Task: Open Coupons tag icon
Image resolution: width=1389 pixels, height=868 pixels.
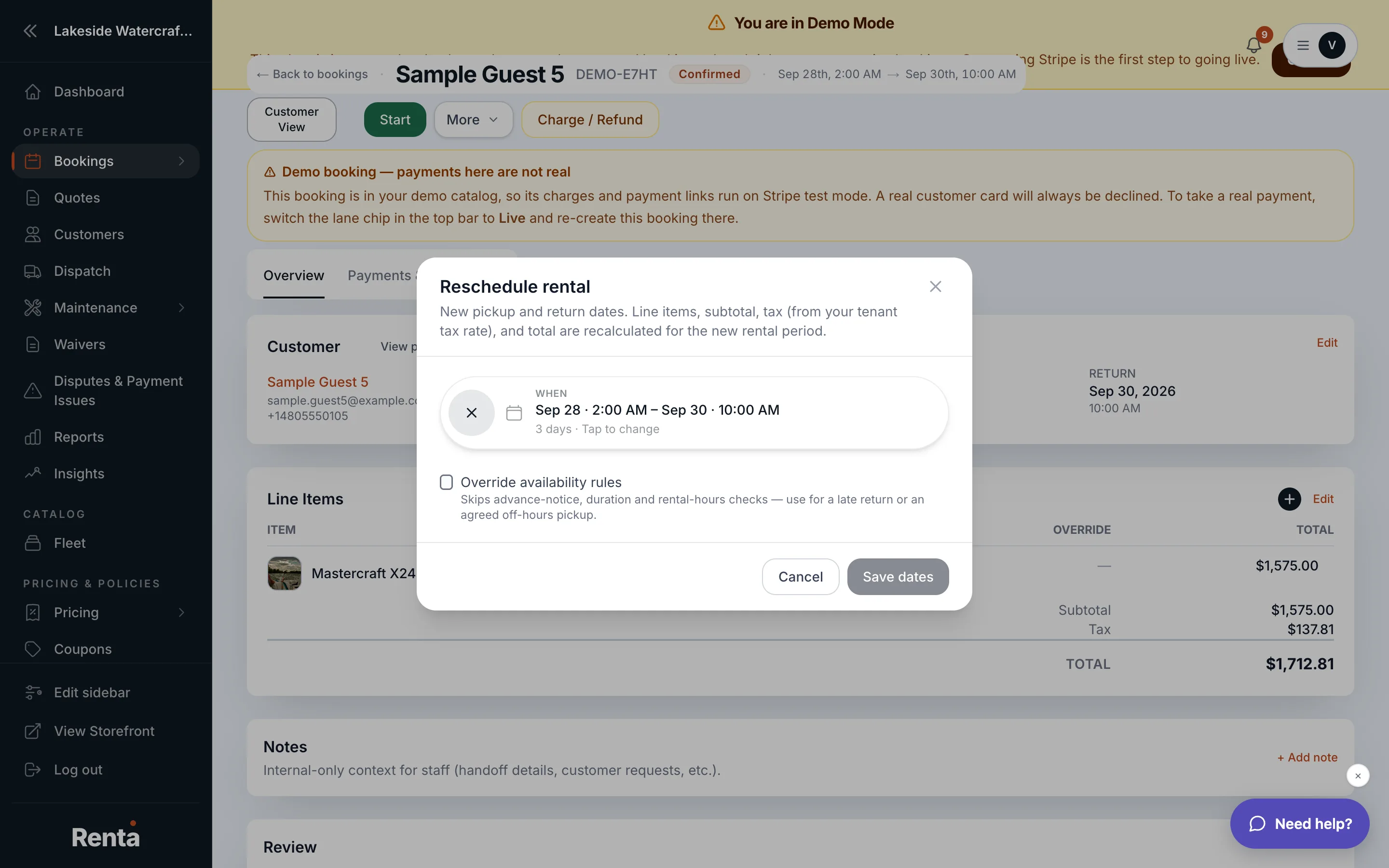Action: click(x=33, y=649)
